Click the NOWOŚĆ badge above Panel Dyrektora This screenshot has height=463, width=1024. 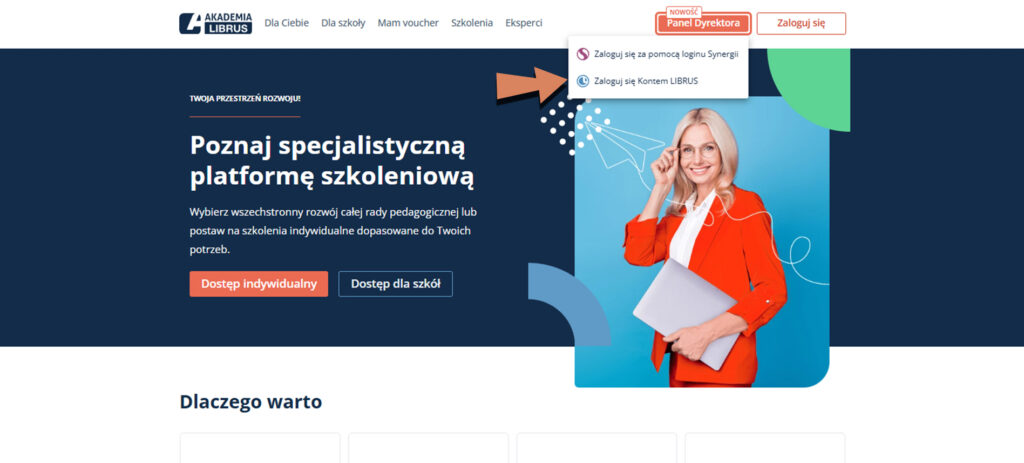(684, 12)
